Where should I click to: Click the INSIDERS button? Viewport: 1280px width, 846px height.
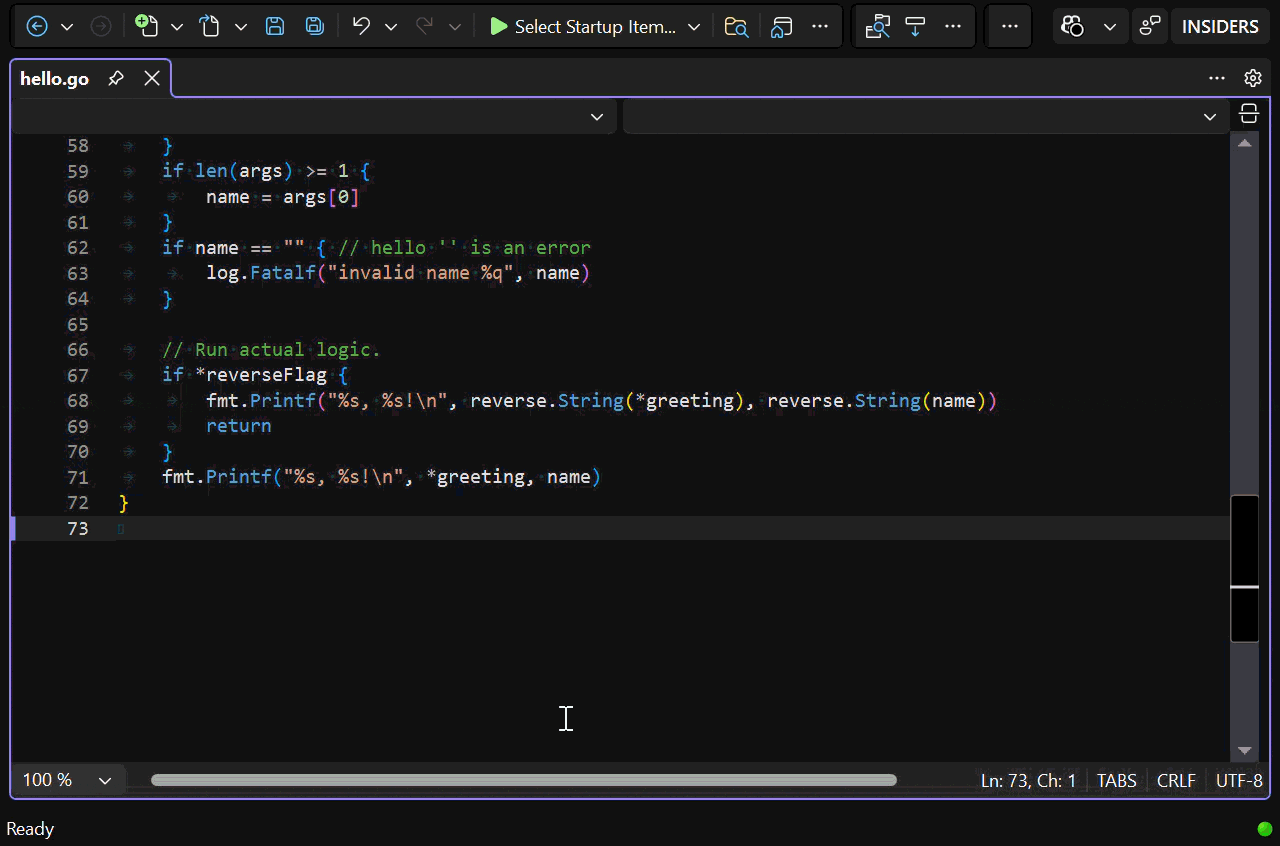click(1219, 27)
